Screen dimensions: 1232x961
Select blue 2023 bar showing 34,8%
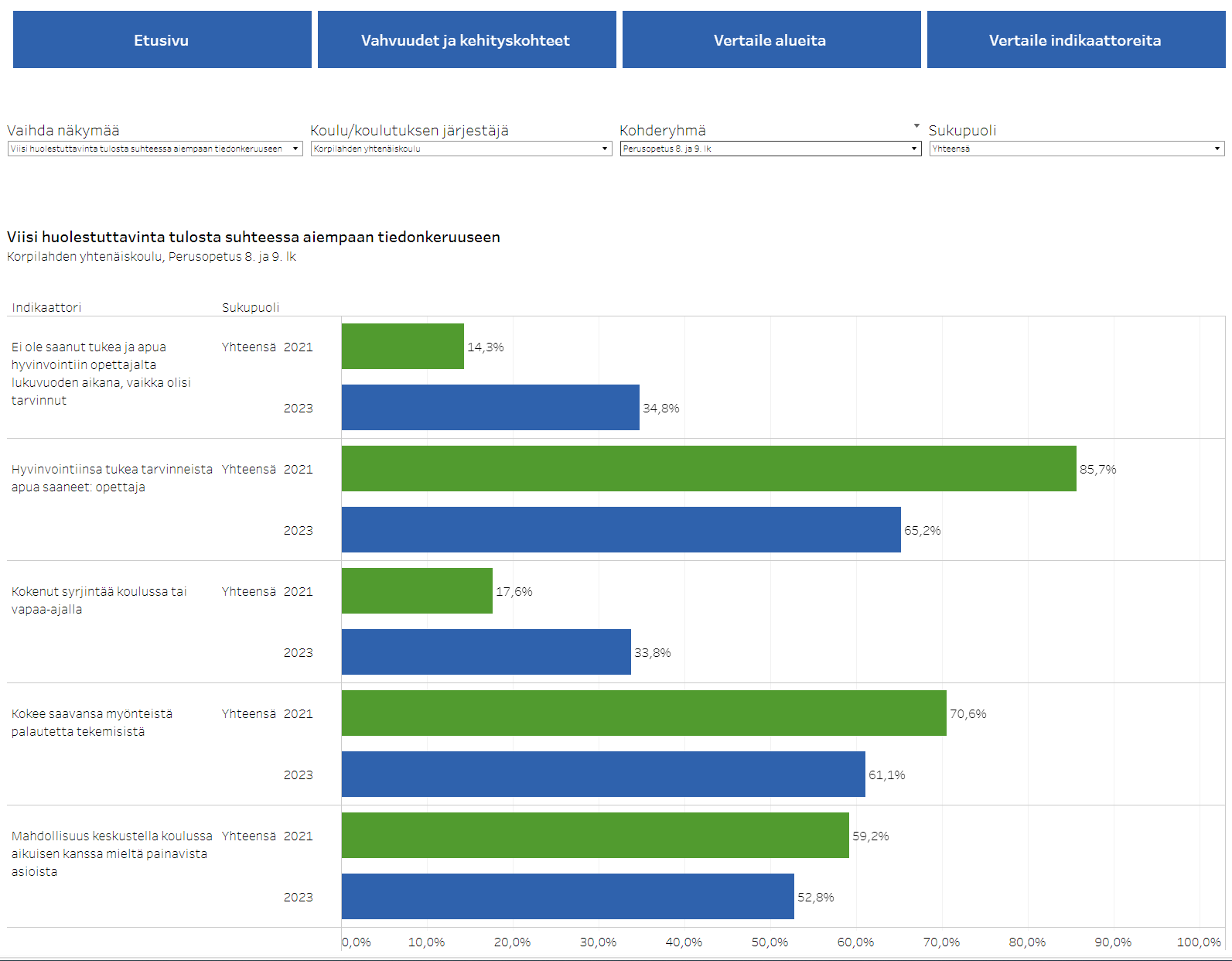[490, 408]
